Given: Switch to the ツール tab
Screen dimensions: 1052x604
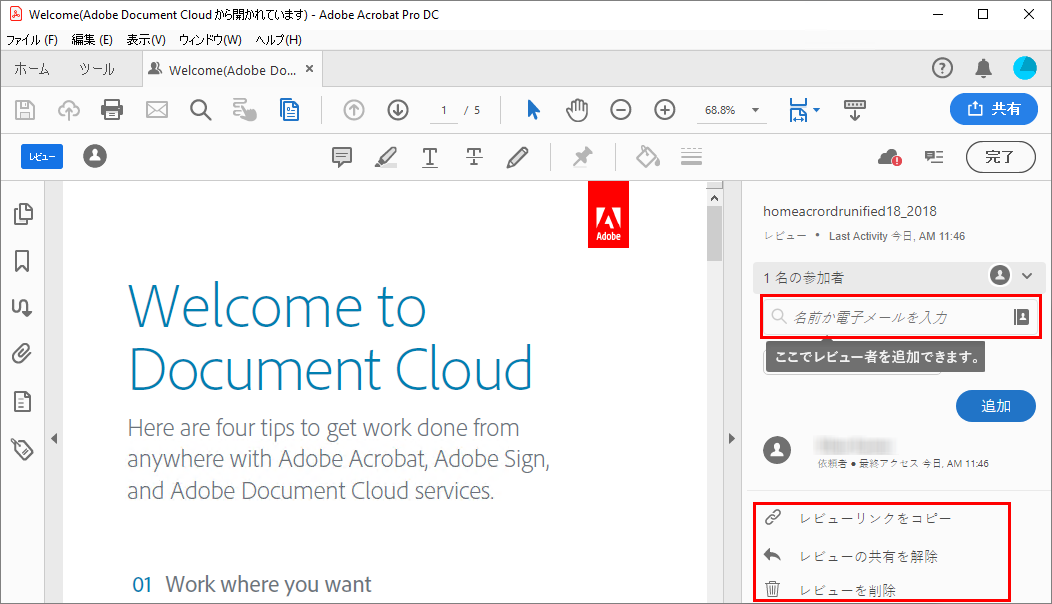Looking at the screenshot, I should [x=97, y=69].
